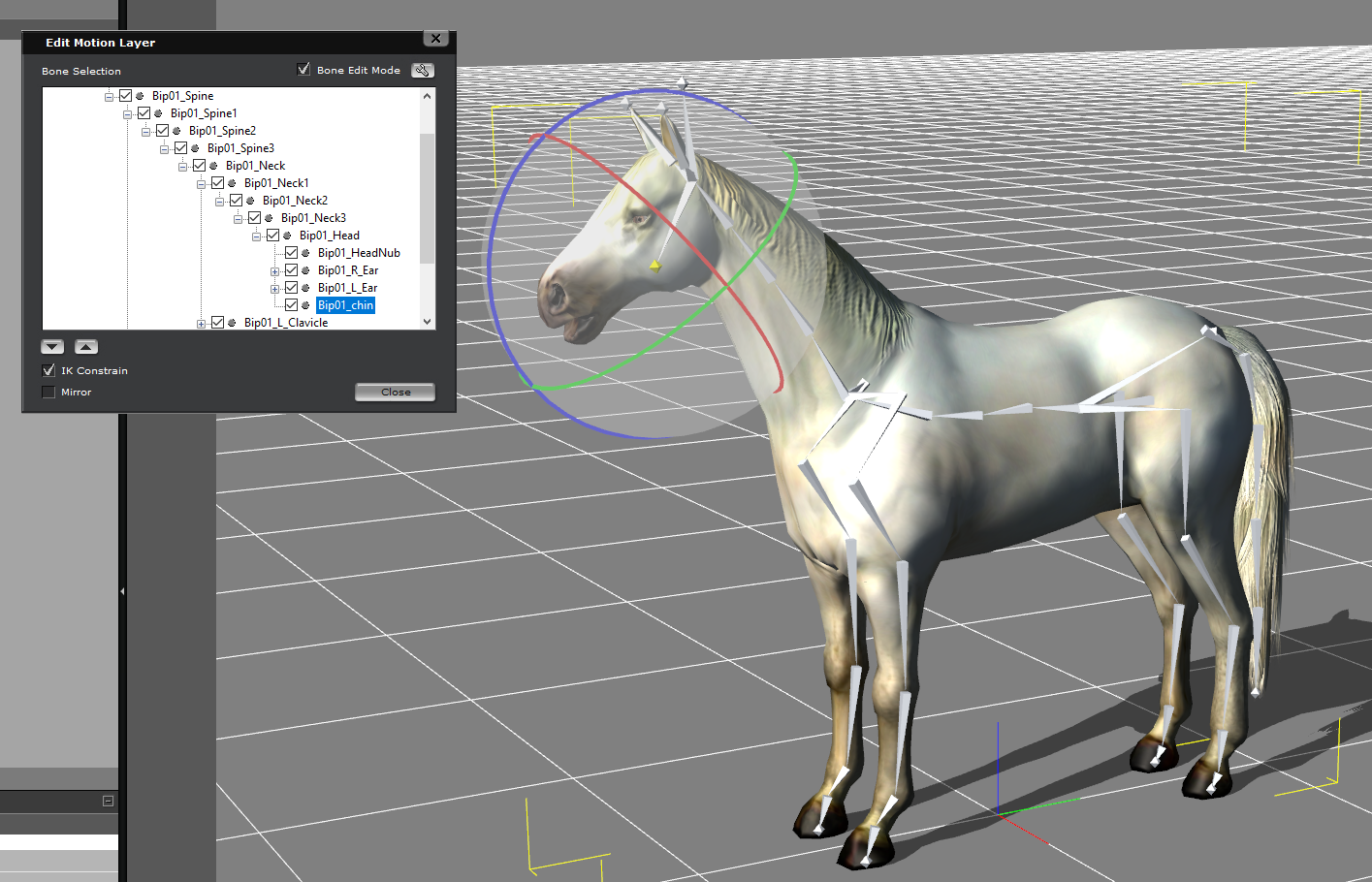The height and width of the screenshot is (882, 1372).
Task: Uncheck the Bip01_Spine1 bone checkbox
Action: (144, 112)
